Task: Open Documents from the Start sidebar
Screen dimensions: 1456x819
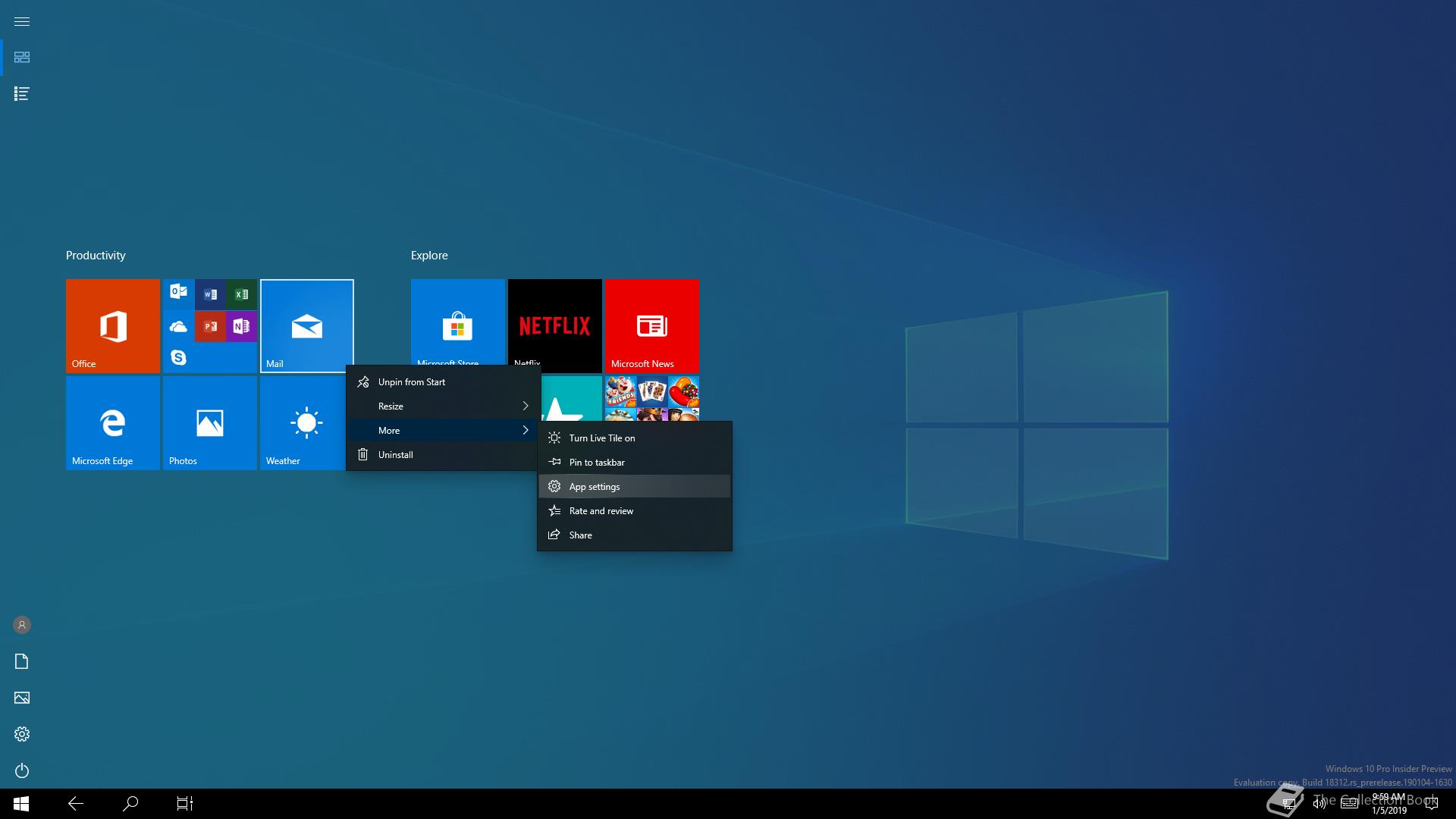Action: (x=22, y=661)
